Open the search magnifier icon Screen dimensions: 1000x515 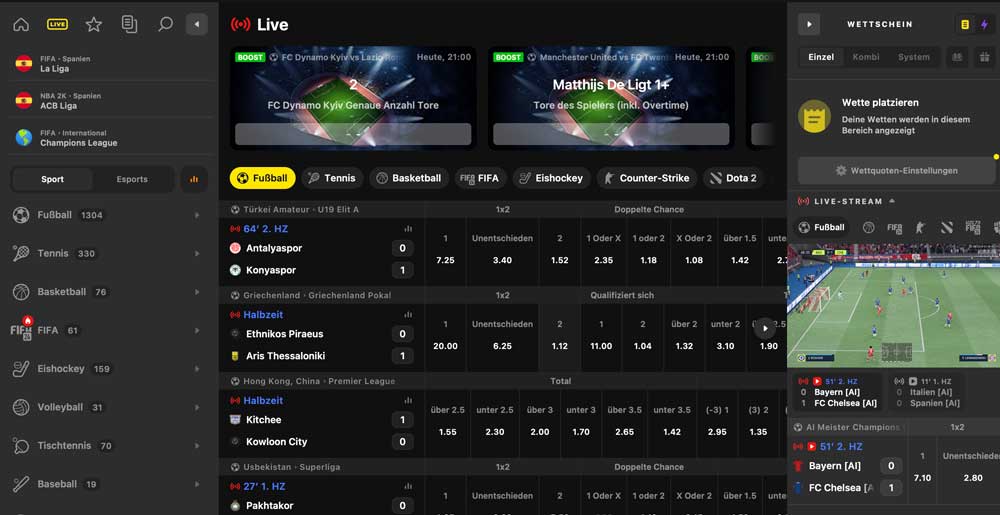[x=165, y=24]
